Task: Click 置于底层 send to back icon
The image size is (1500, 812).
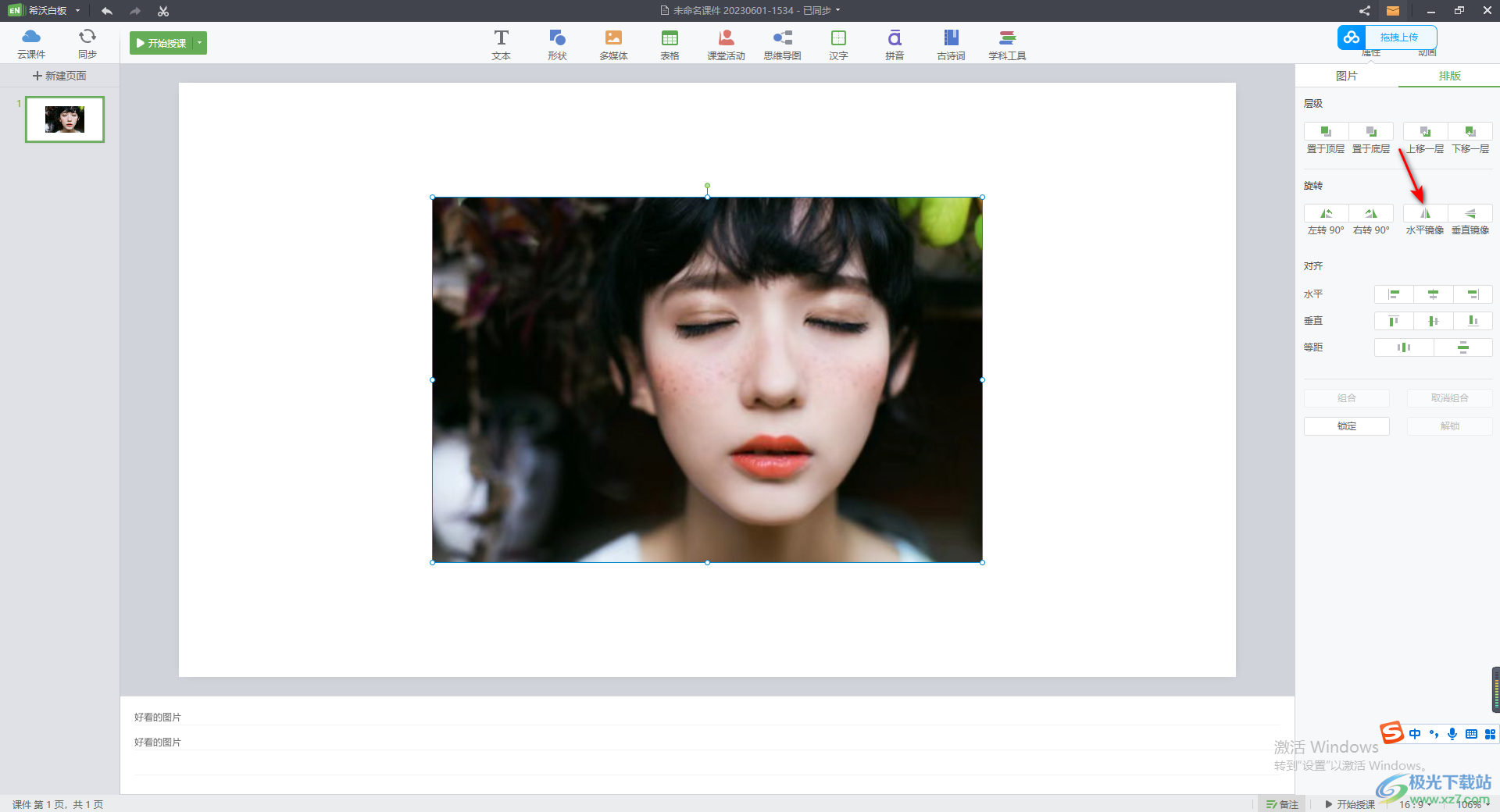Action: 1371,131
